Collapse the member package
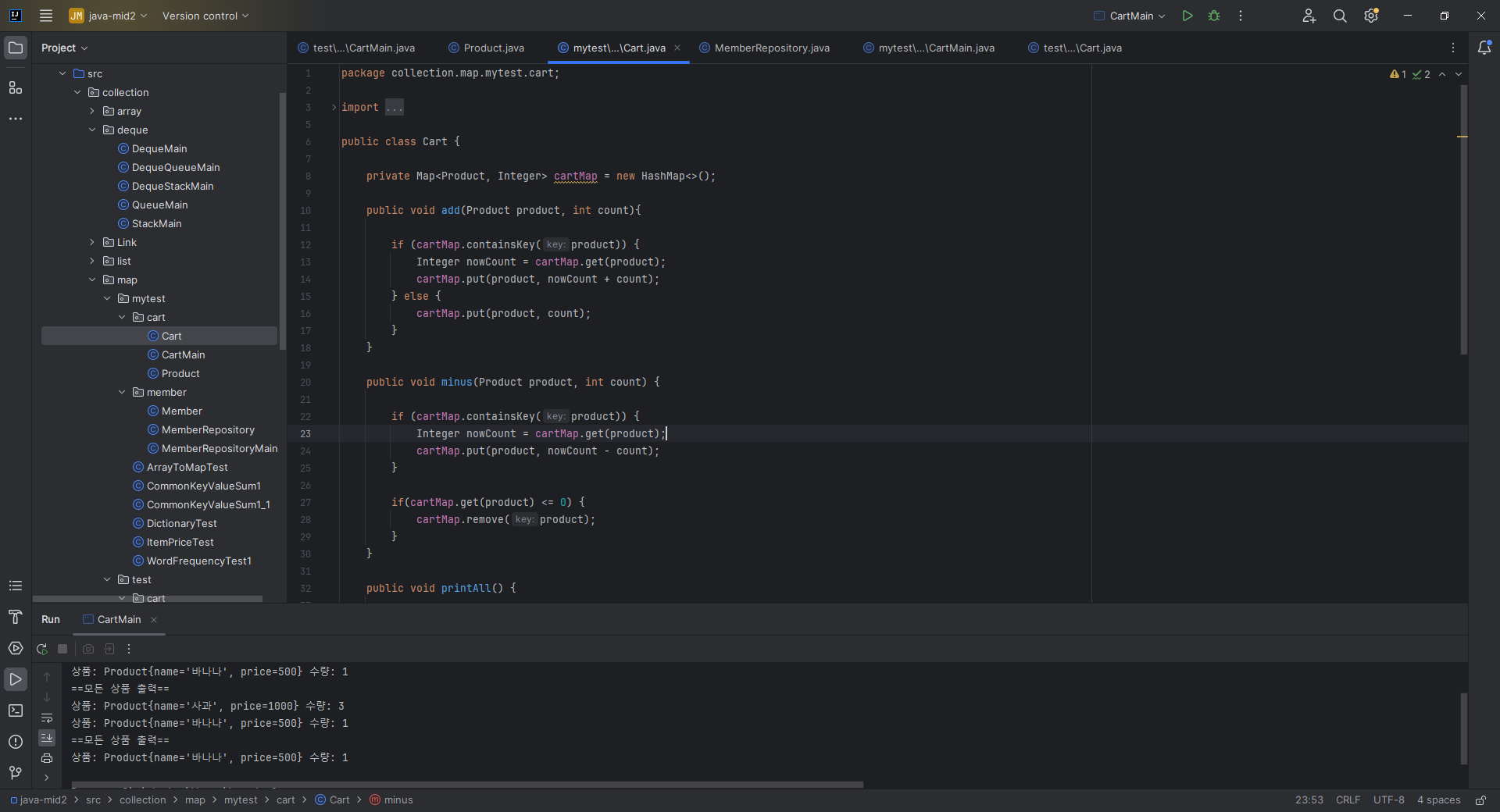 coord(122,392)
